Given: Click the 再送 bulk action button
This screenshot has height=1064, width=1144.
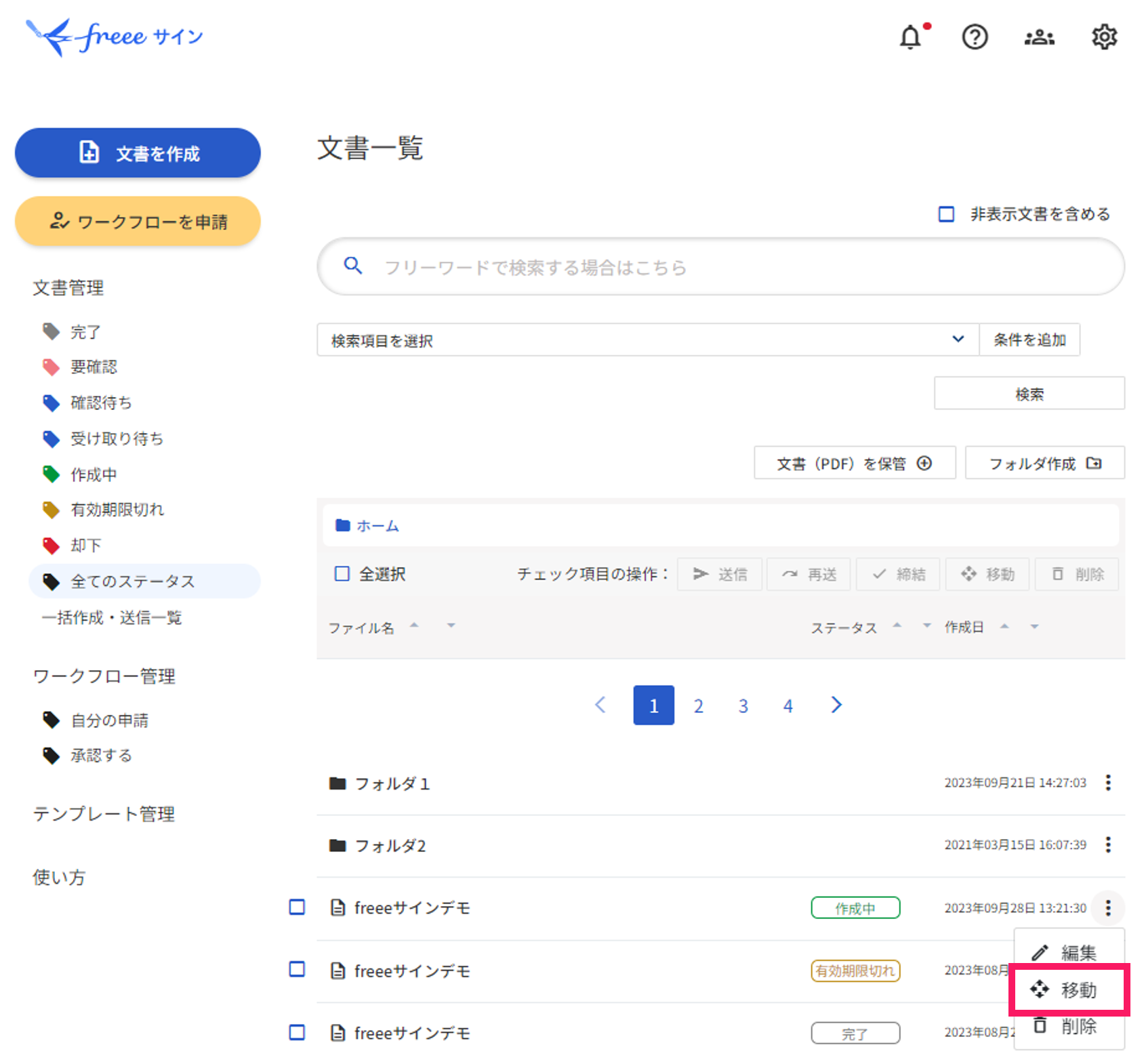Looking at the screenshot, I should [809, 574].
